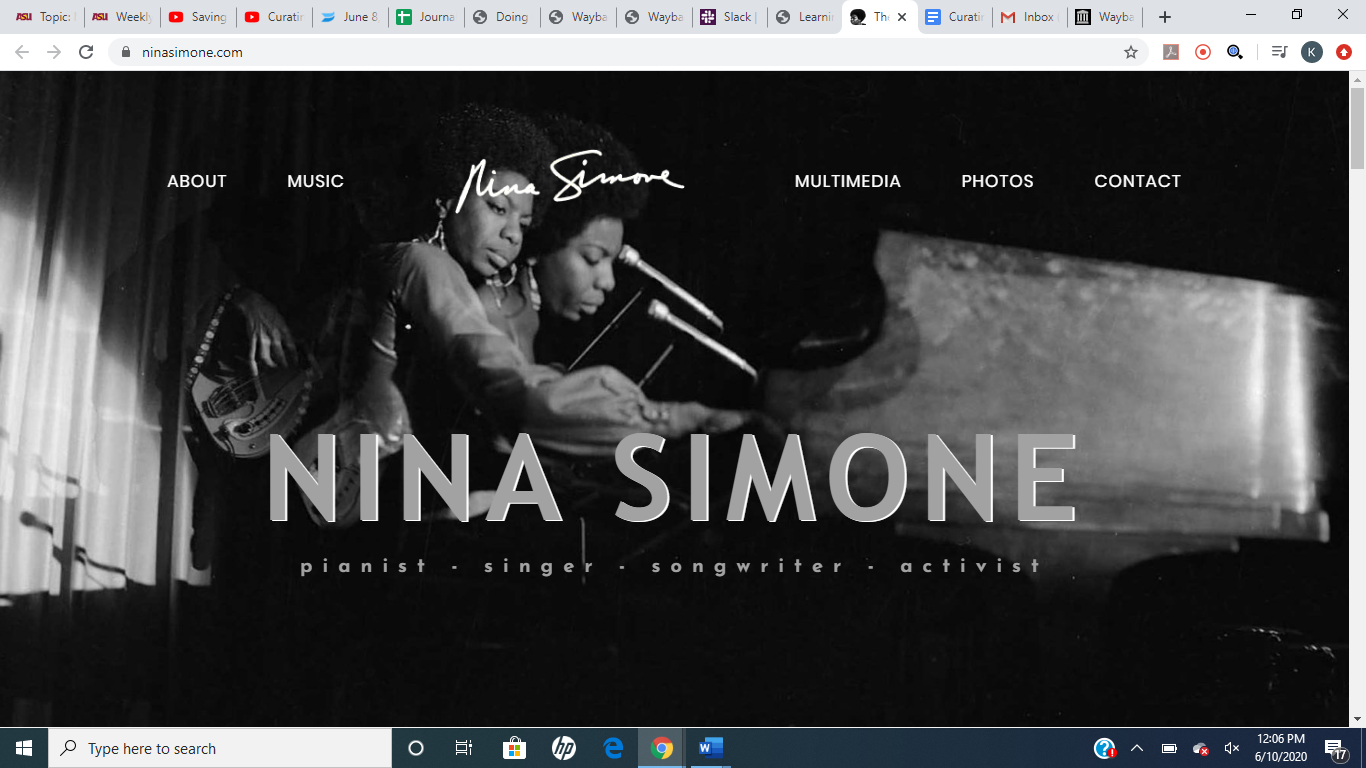The height and width of the screenshot is (768, 1366).
Task: Click the red record extension icon
Action: (1203, 52)
